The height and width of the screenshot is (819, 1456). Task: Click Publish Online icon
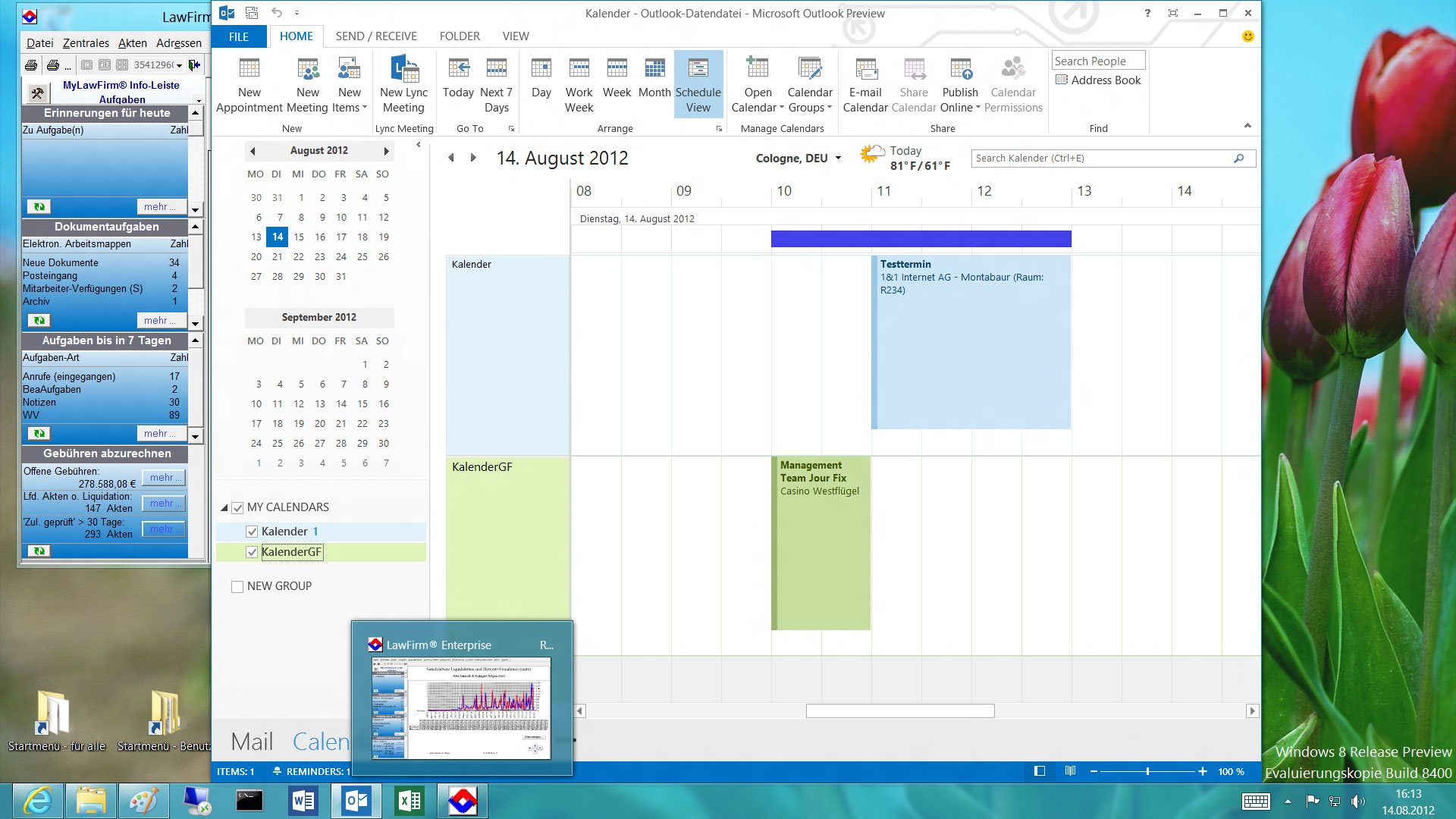point(960,70)
